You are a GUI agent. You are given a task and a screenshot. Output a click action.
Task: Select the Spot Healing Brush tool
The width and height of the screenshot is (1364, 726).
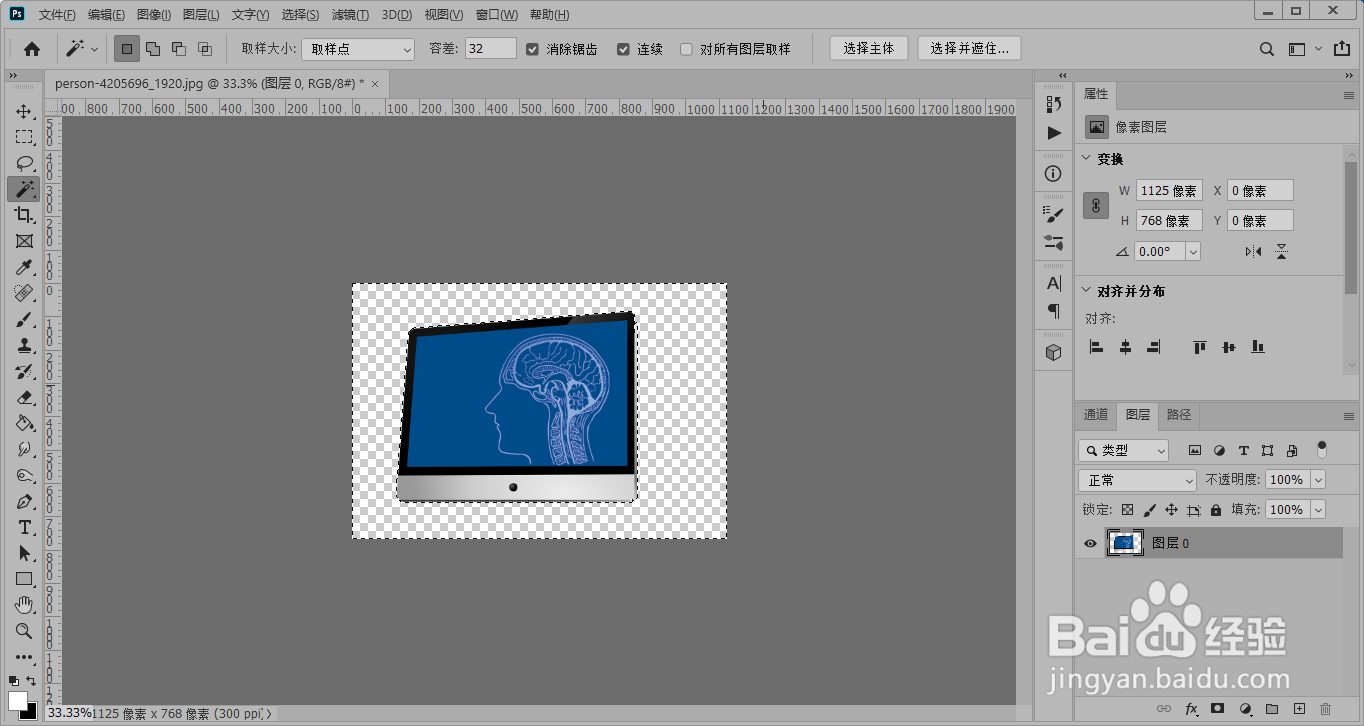pyautogui.click(x=24, y=293)
